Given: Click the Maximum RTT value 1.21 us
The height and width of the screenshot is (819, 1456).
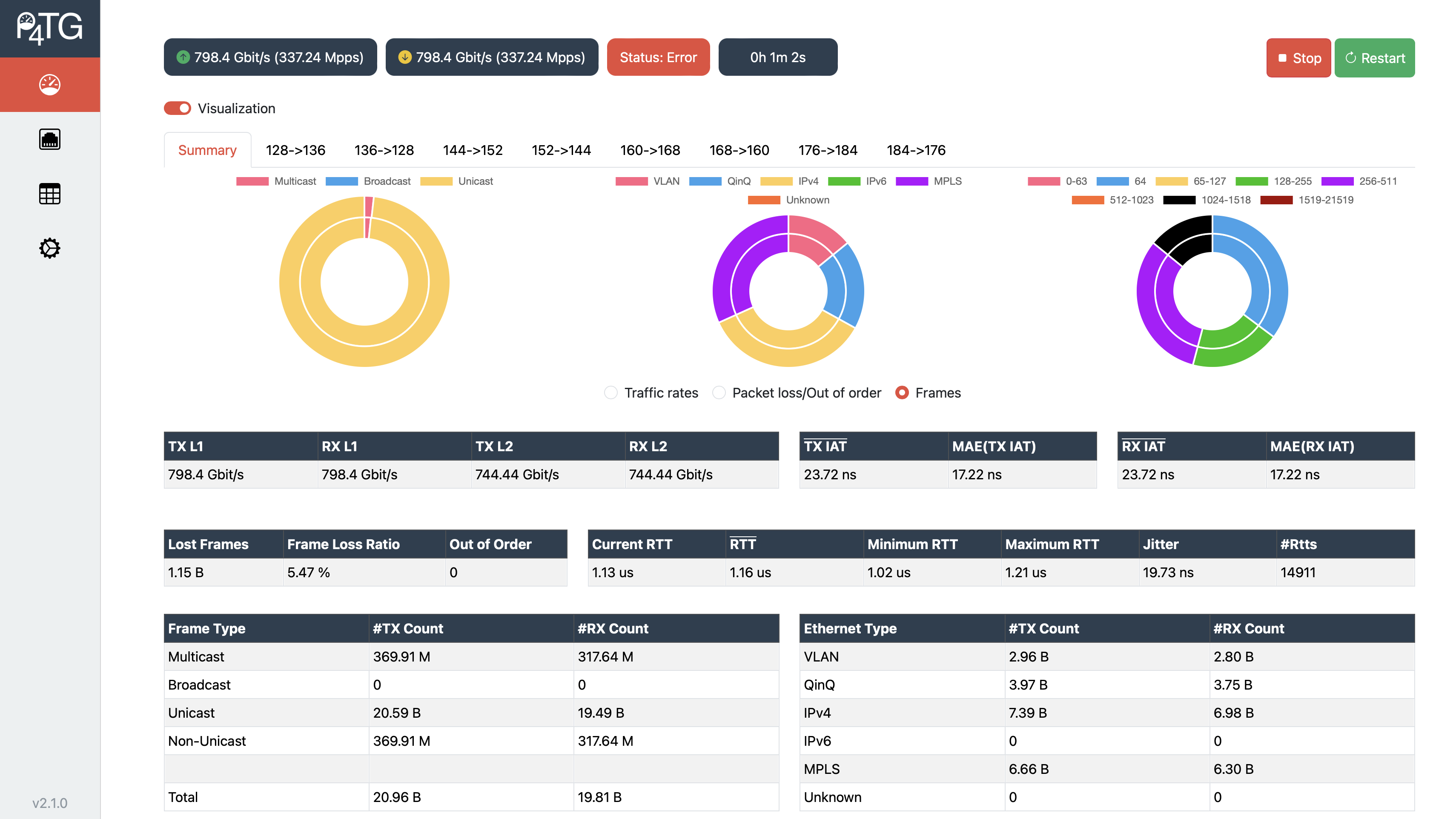Looking at the screenshot, I should click(x=1025, y=572).
